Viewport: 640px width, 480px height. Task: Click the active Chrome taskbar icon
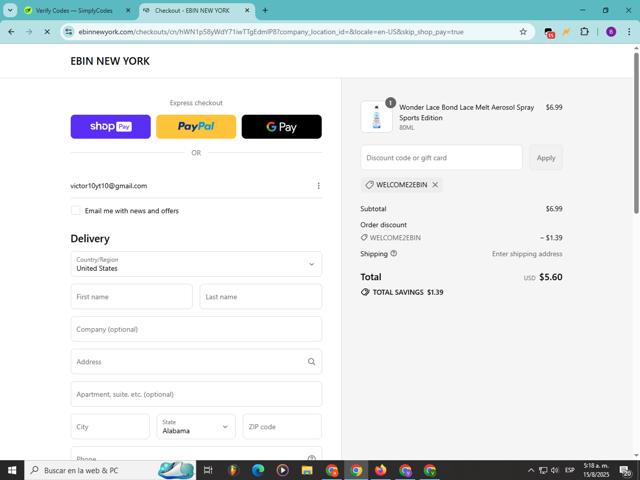[356, 470]
